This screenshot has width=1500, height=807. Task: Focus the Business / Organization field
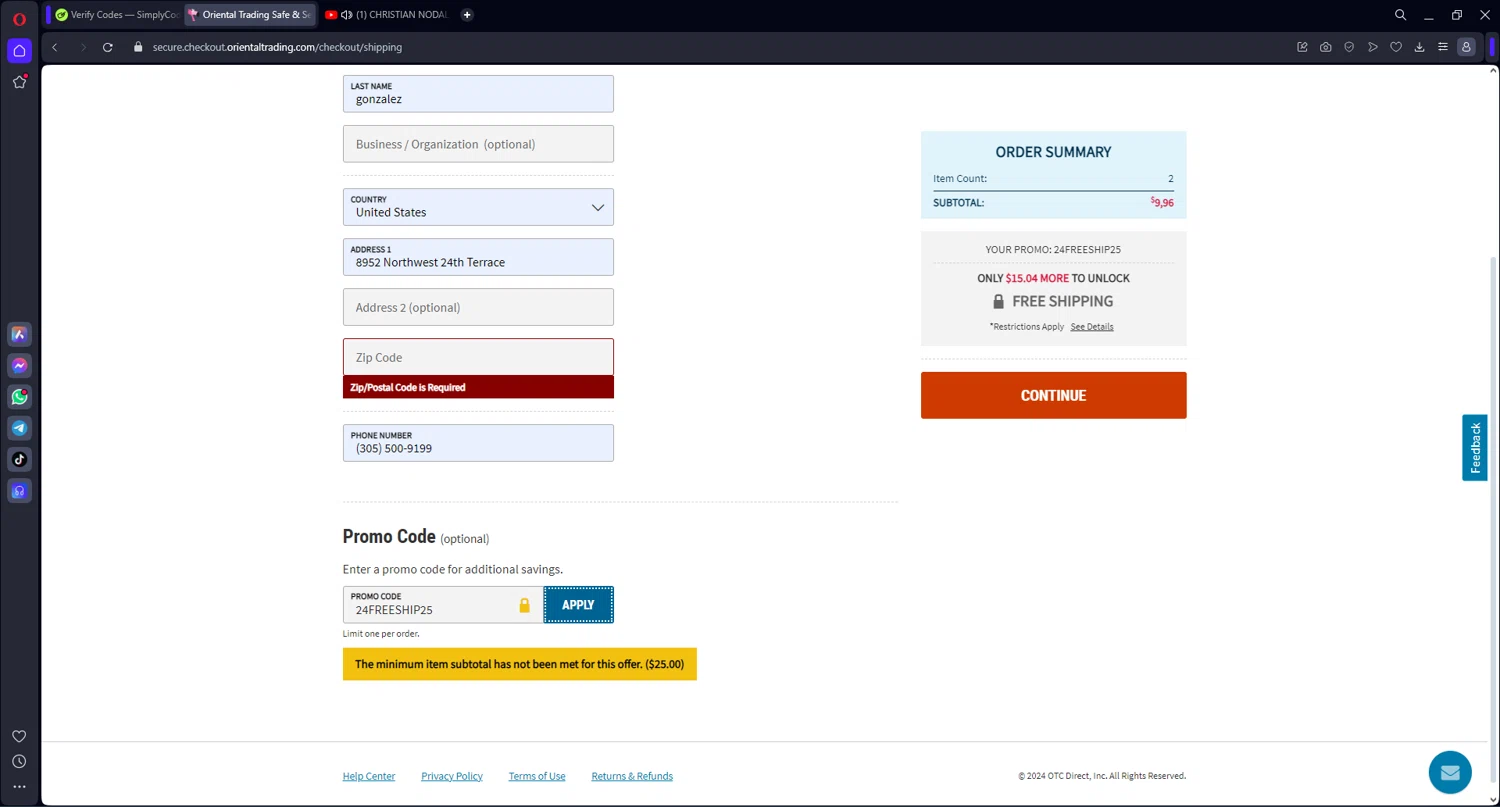coord(478,144)
